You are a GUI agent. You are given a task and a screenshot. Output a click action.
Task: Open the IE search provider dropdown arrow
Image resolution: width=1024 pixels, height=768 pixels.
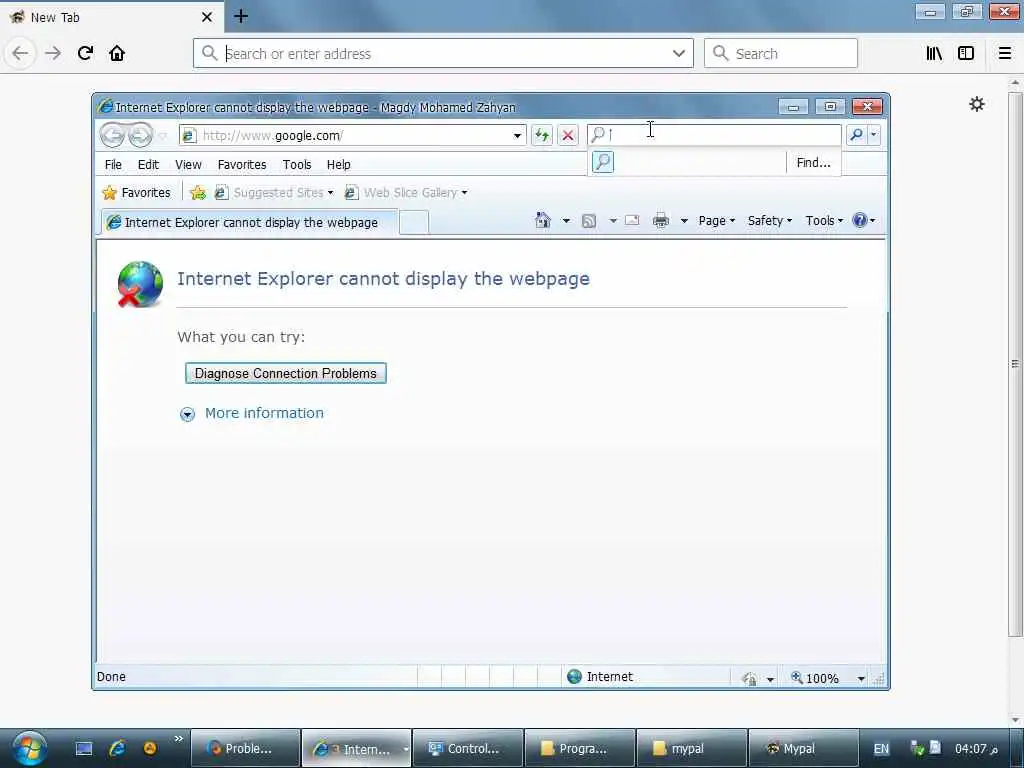[x=873, y=135]
